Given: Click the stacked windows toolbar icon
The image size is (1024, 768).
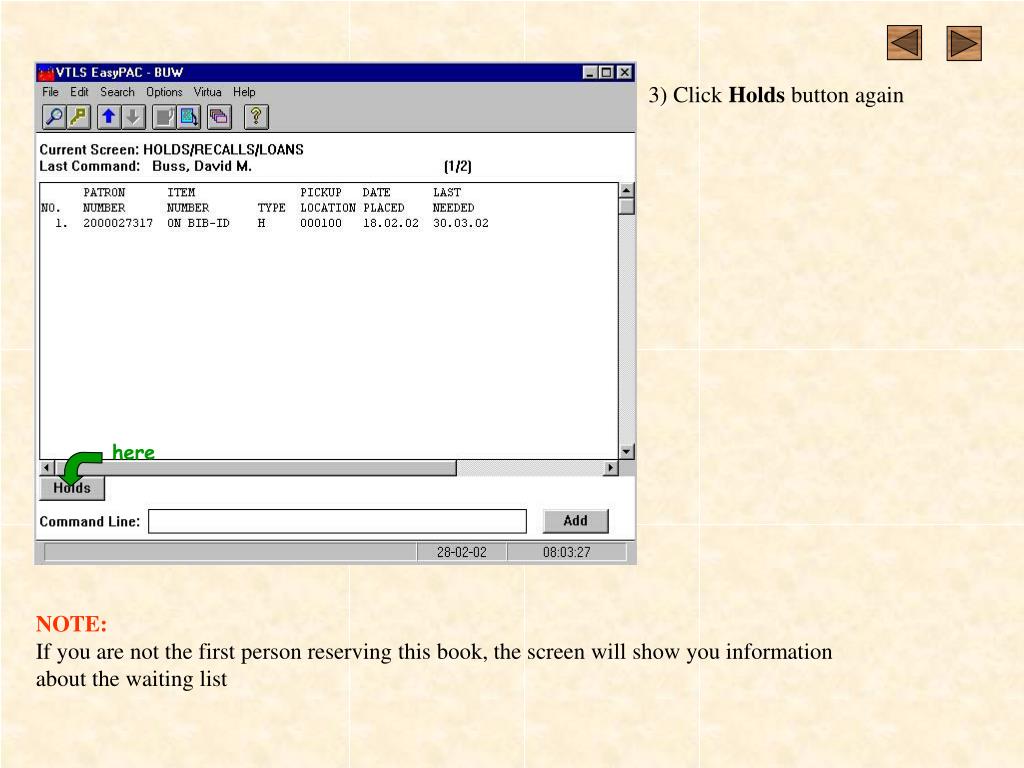Looking at the screenshot, I should pyautogui.click(x=219, y=117).
